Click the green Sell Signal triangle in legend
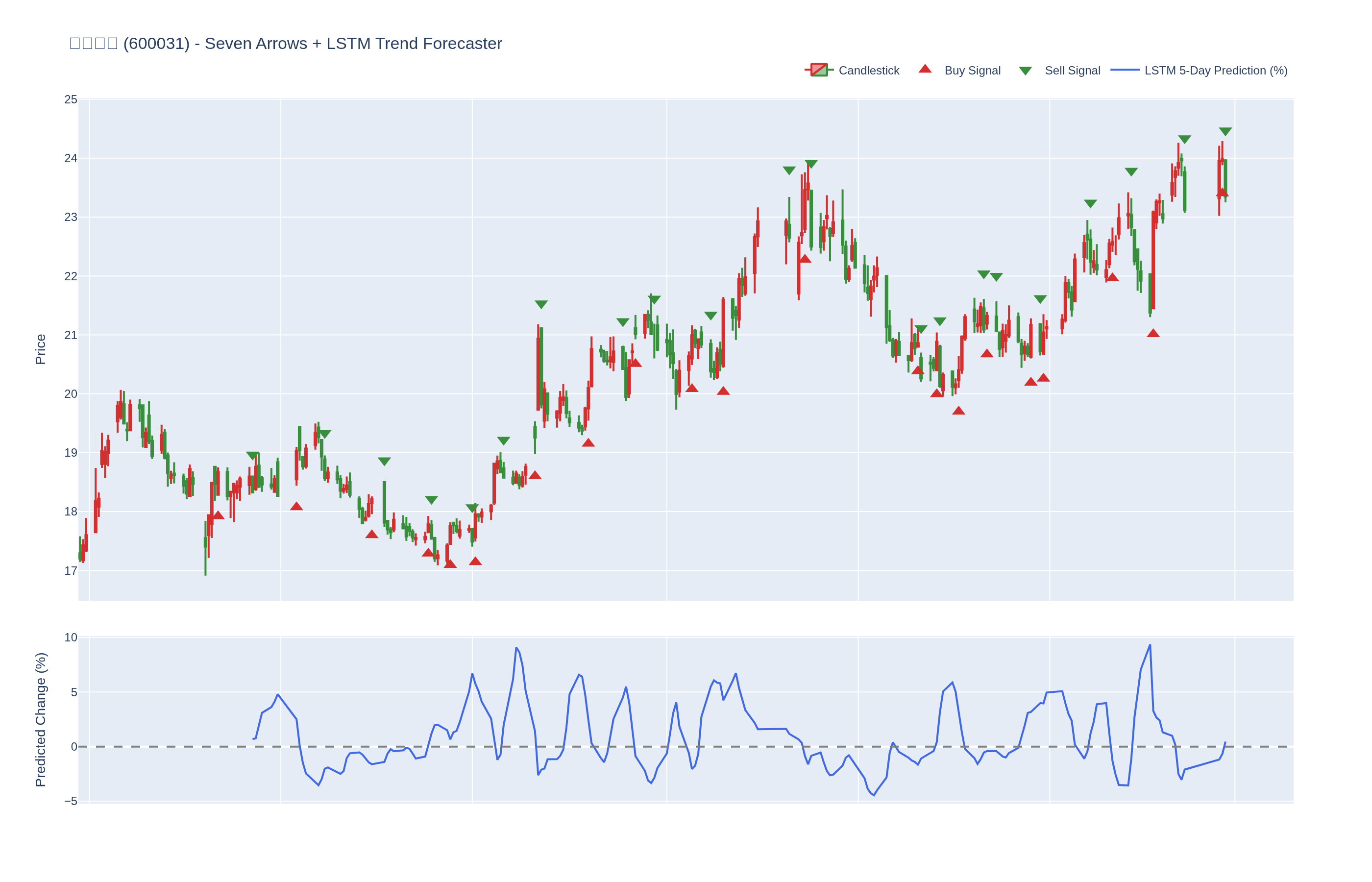The image size is (1372, 882). (x=1025, y=71)
